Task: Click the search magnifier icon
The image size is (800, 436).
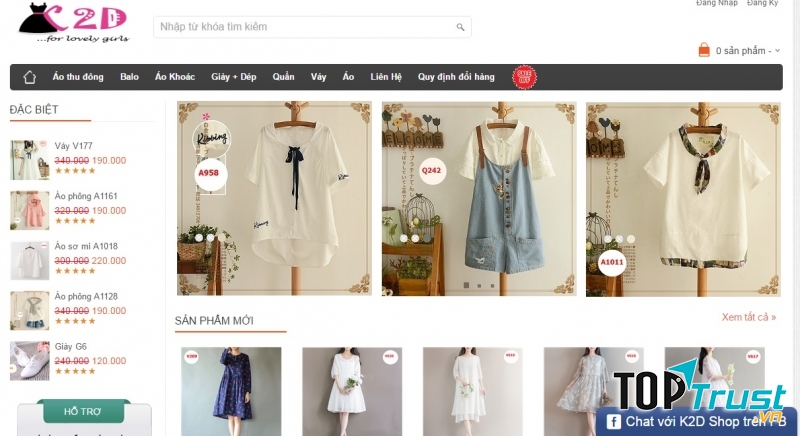Action: pyautogui.click(x=460, y=27)
